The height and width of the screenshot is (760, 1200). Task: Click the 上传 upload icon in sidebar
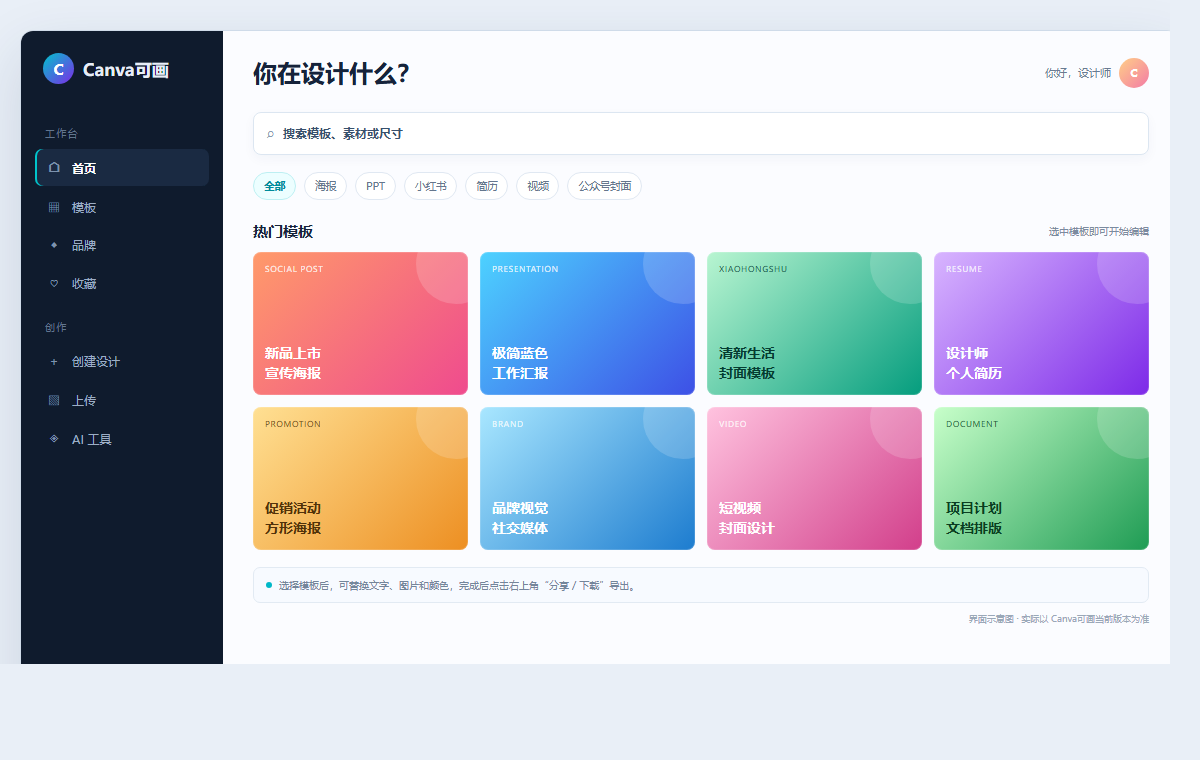[x=54, y=400]
